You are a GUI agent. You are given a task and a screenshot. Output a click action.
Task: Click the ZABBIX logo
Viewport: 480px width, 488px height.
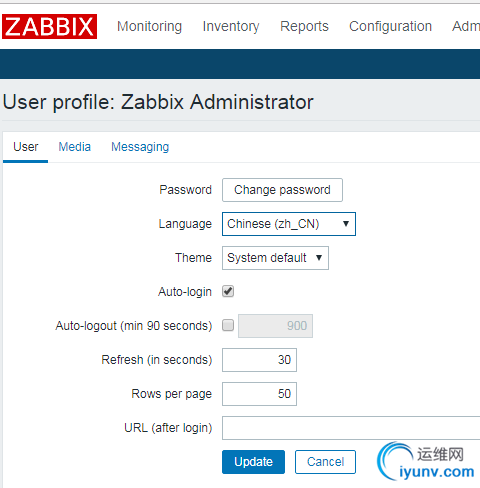(x=49, y=26)
